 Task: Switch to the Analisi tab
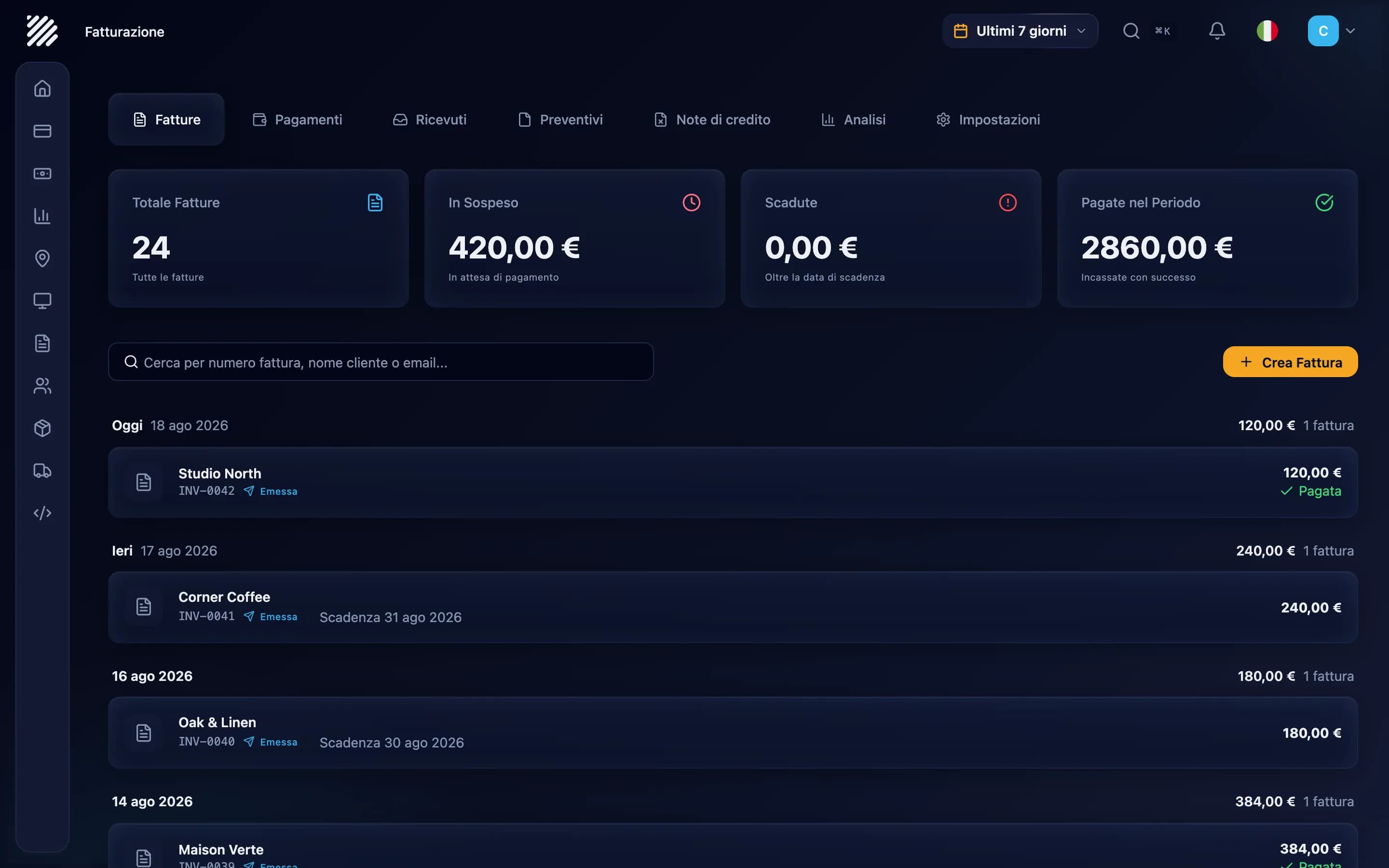[x=854, y=120]
